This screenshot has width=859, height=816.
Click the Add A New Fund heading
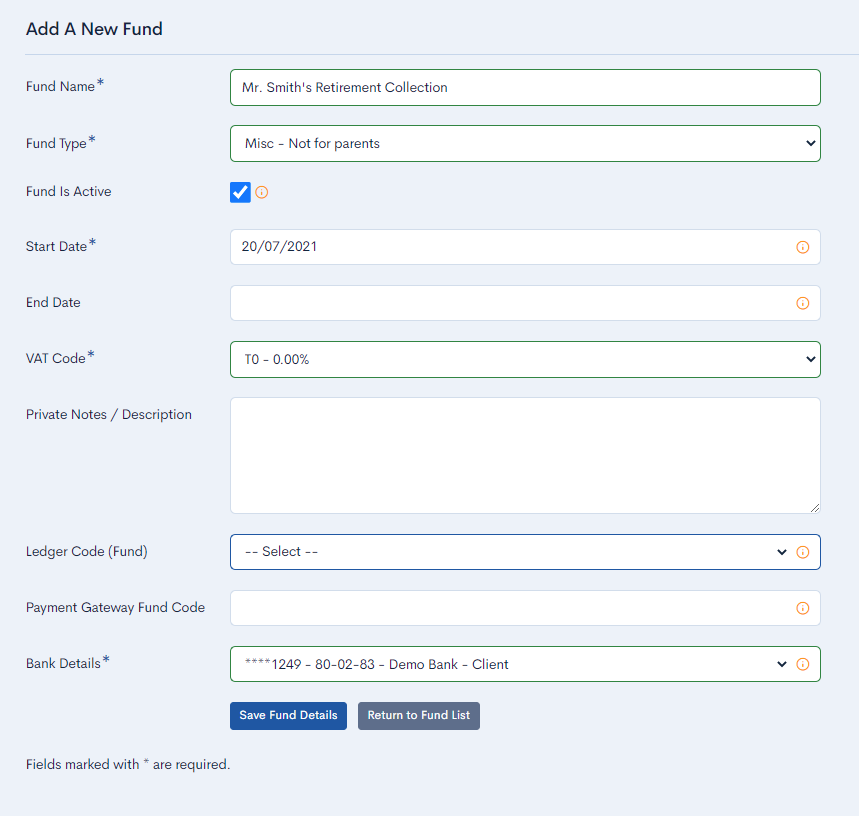94,29
